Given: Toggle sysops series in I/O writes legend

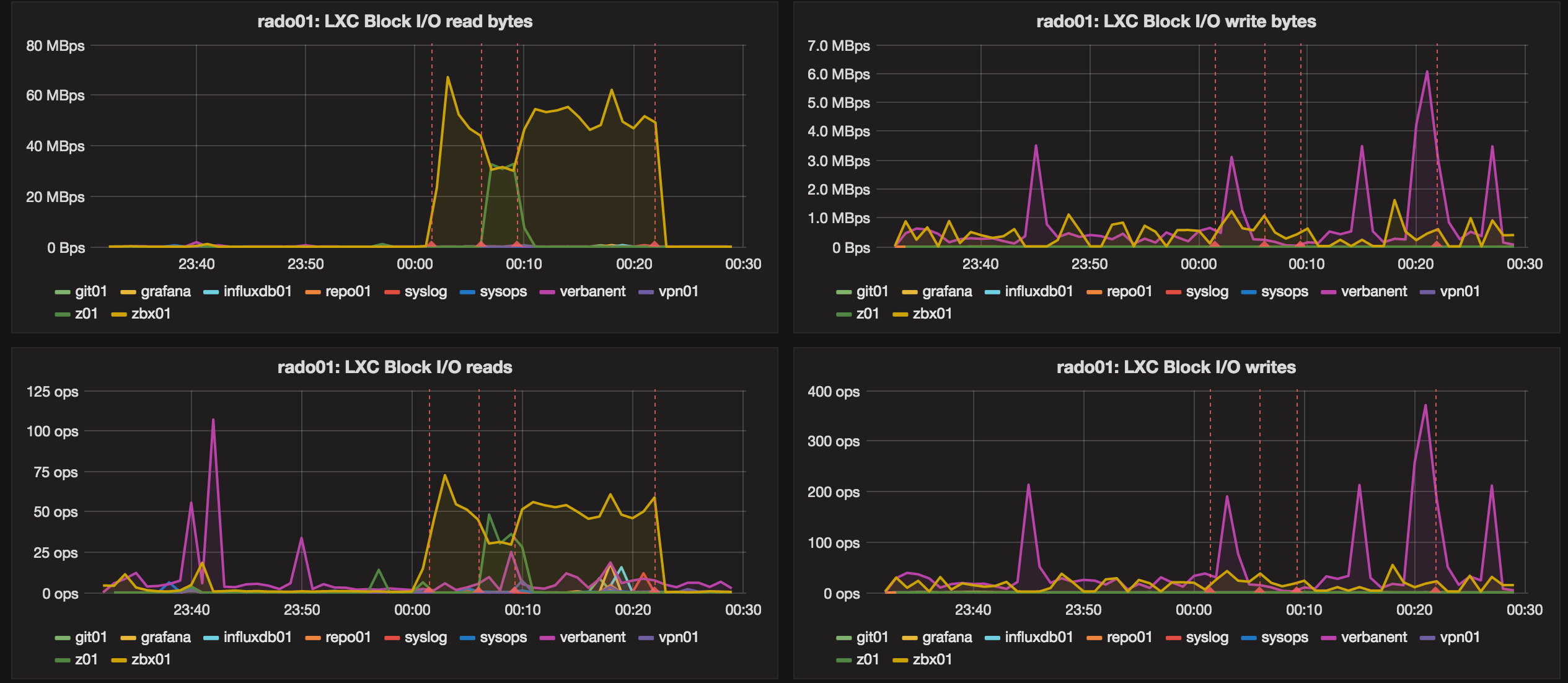Looking at the screenshot, I should point(1284,637).
